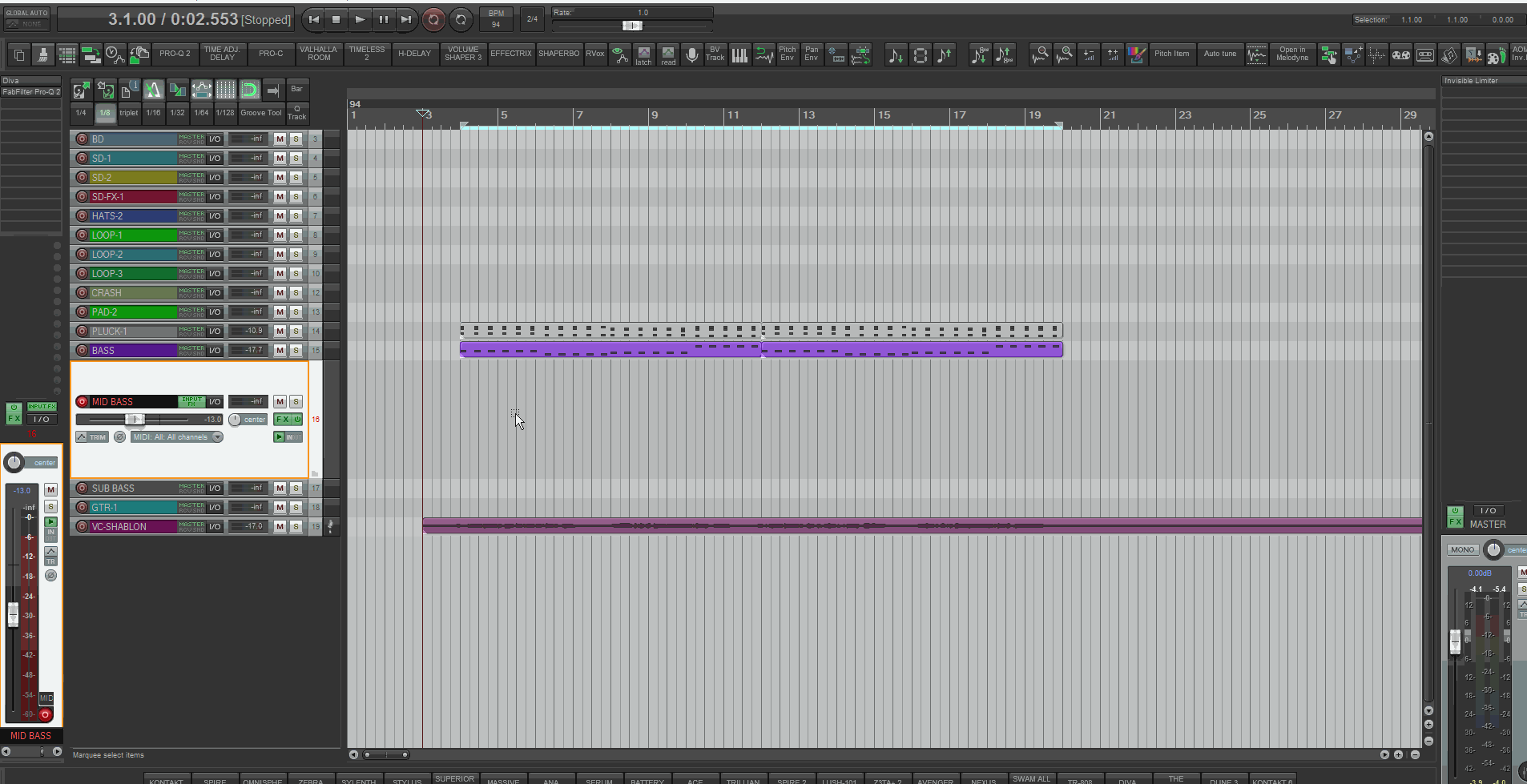Click the latch automation icon

[643, 54]
